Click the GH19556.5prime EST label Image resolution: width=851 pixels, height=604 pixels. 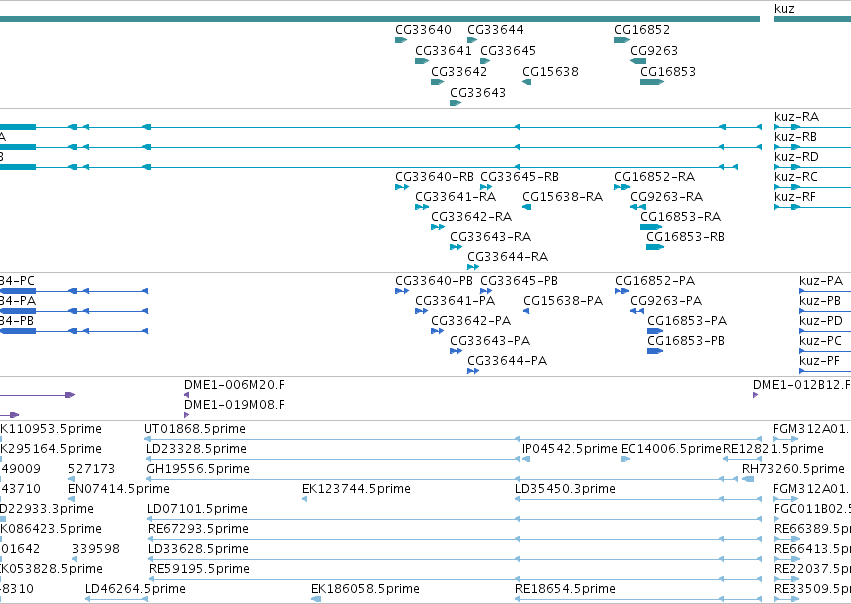click(198, 469)
